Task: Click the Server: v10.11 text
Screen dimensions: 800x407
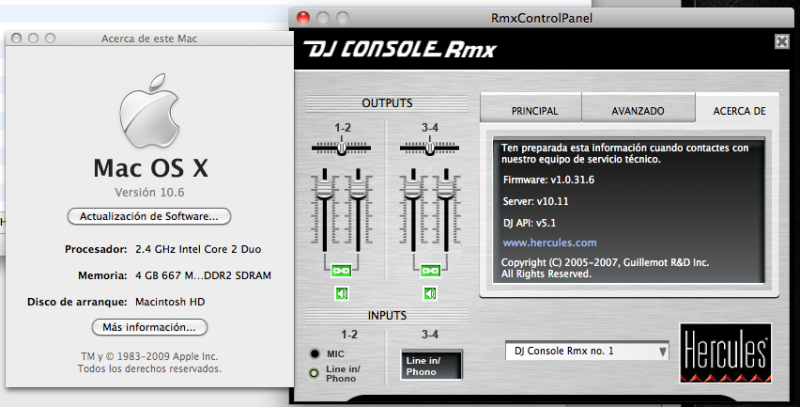Action: point(536,201)
